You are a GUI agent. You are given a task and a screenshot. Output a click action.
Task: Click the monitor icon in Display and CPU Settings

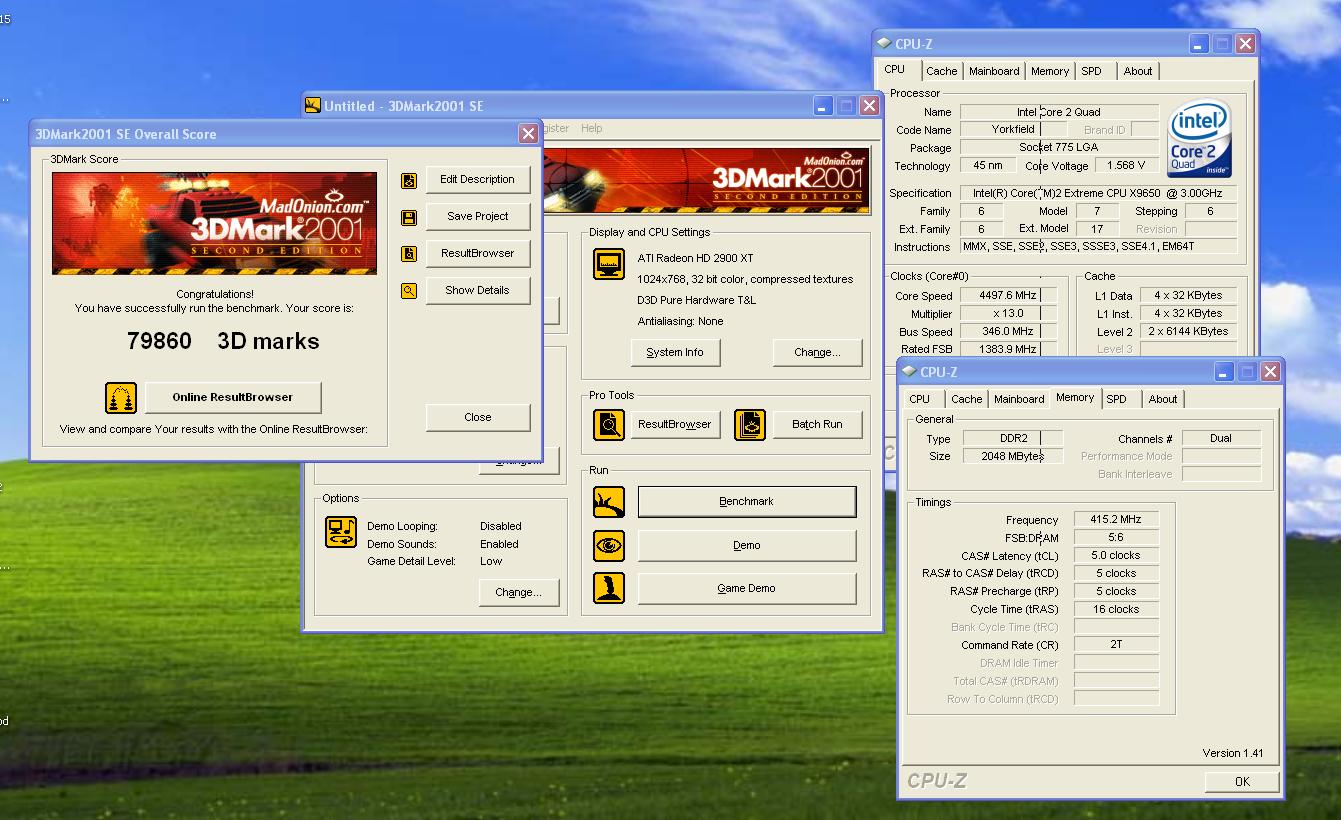pos(609,264)
